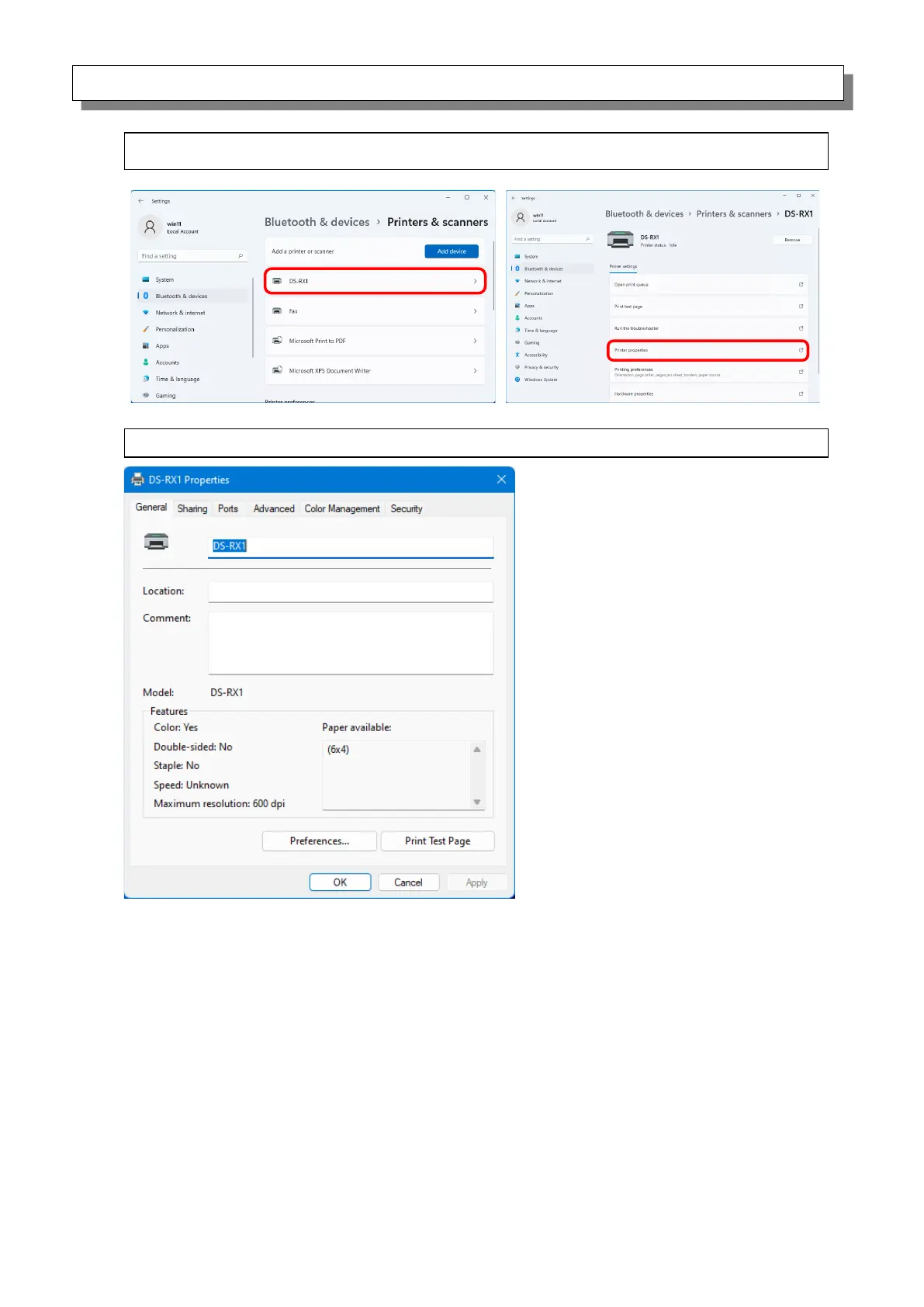Open Network & internet in left Settings window
The height and width of the screenshot is (1307, 924).
[x=180, y=313]
